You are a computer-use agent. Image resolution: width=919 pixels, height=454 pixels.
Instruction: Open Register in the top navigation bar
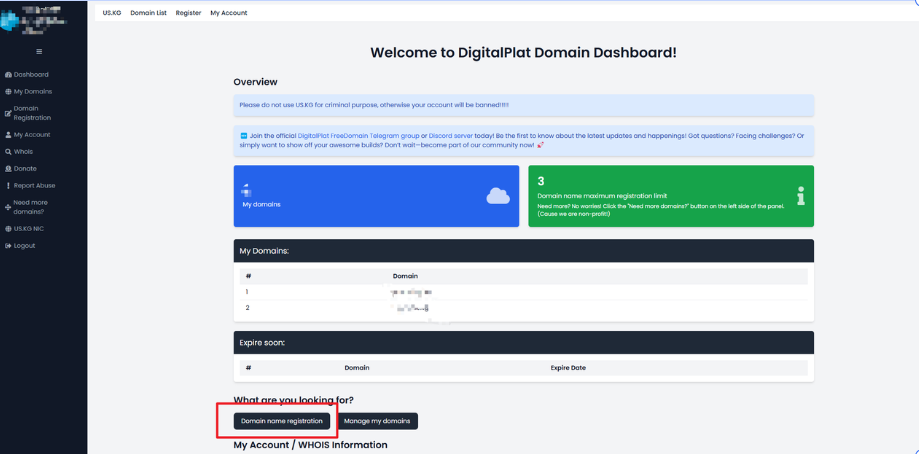pyautogui.click(x=188, y=13)
